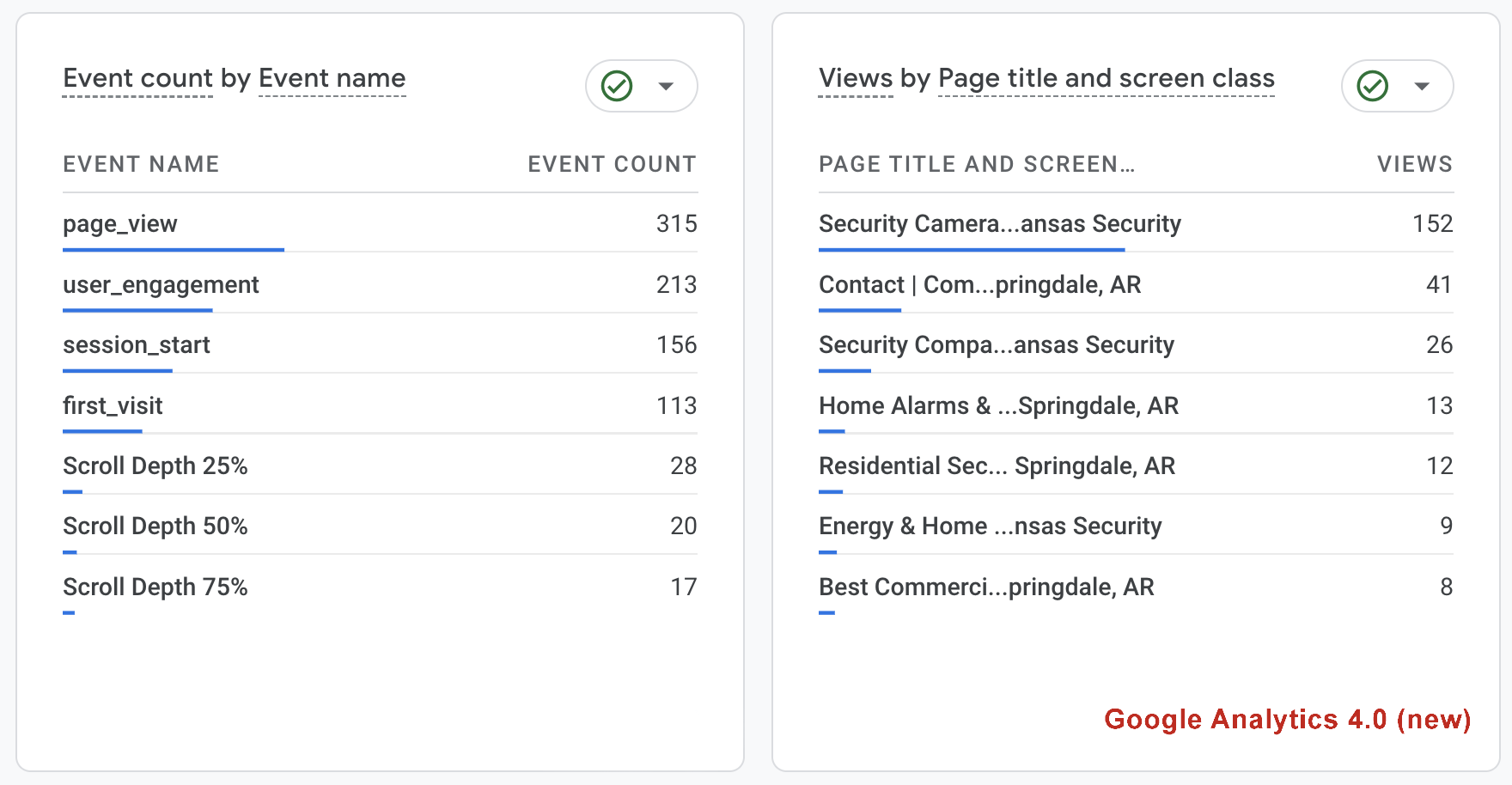
Task: Open the Security Camera page title row
Action: (1000, 224)
